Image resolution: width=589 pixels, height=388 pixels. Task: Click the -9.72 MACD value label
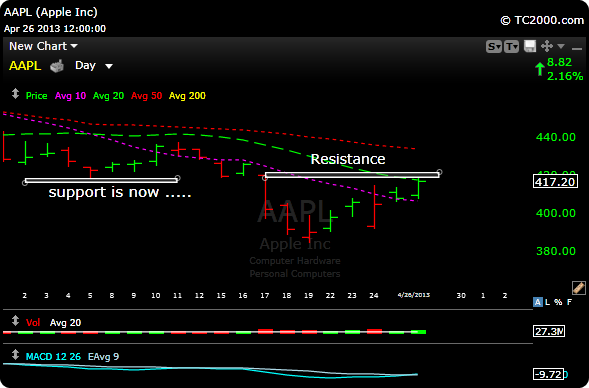pyautogui.click(x=548, y=374)
